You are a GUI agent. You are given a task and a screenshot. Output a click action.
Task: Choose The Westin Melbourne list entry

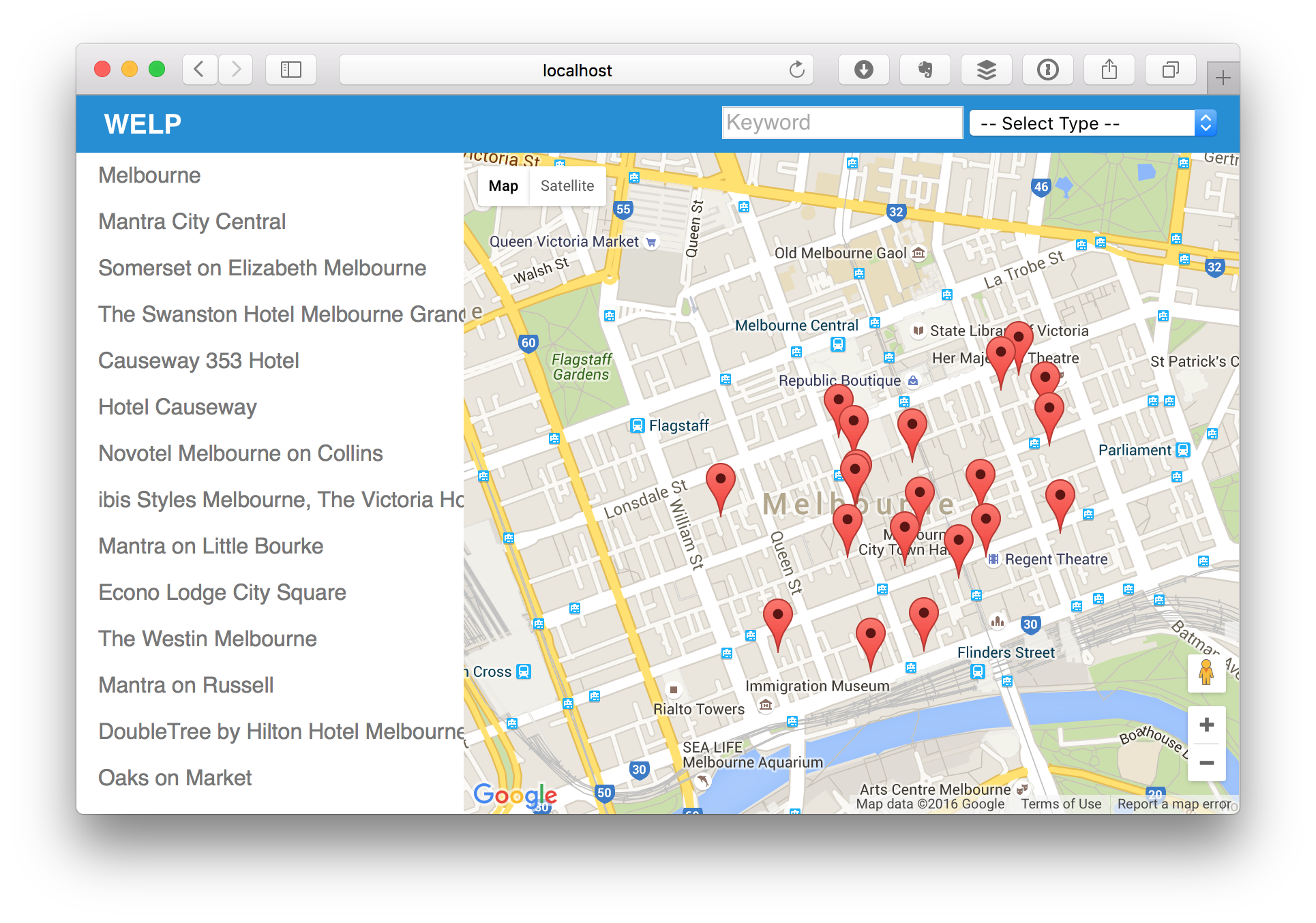click(207, 639)
